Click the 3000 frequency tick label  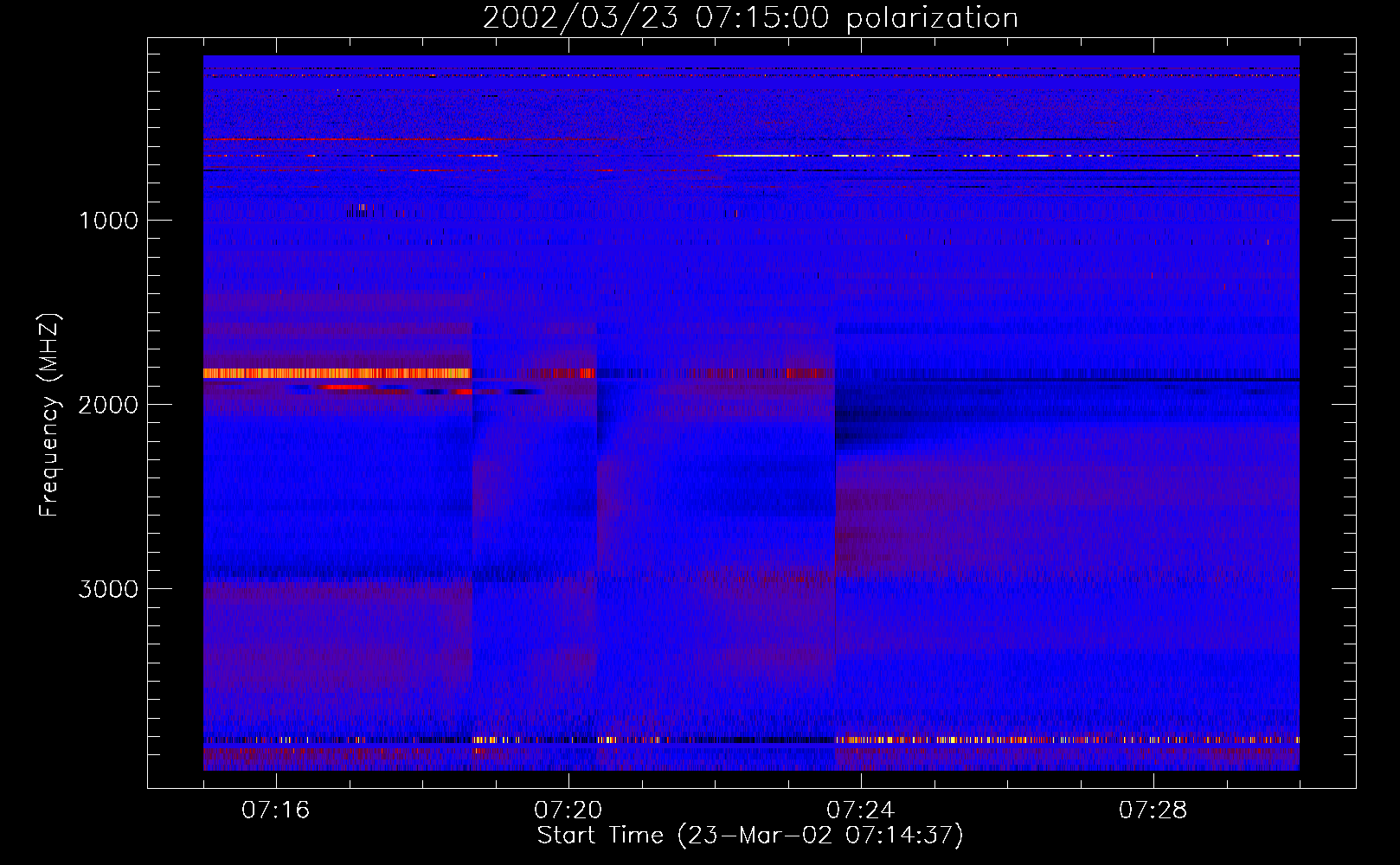[x=108, y=589]
